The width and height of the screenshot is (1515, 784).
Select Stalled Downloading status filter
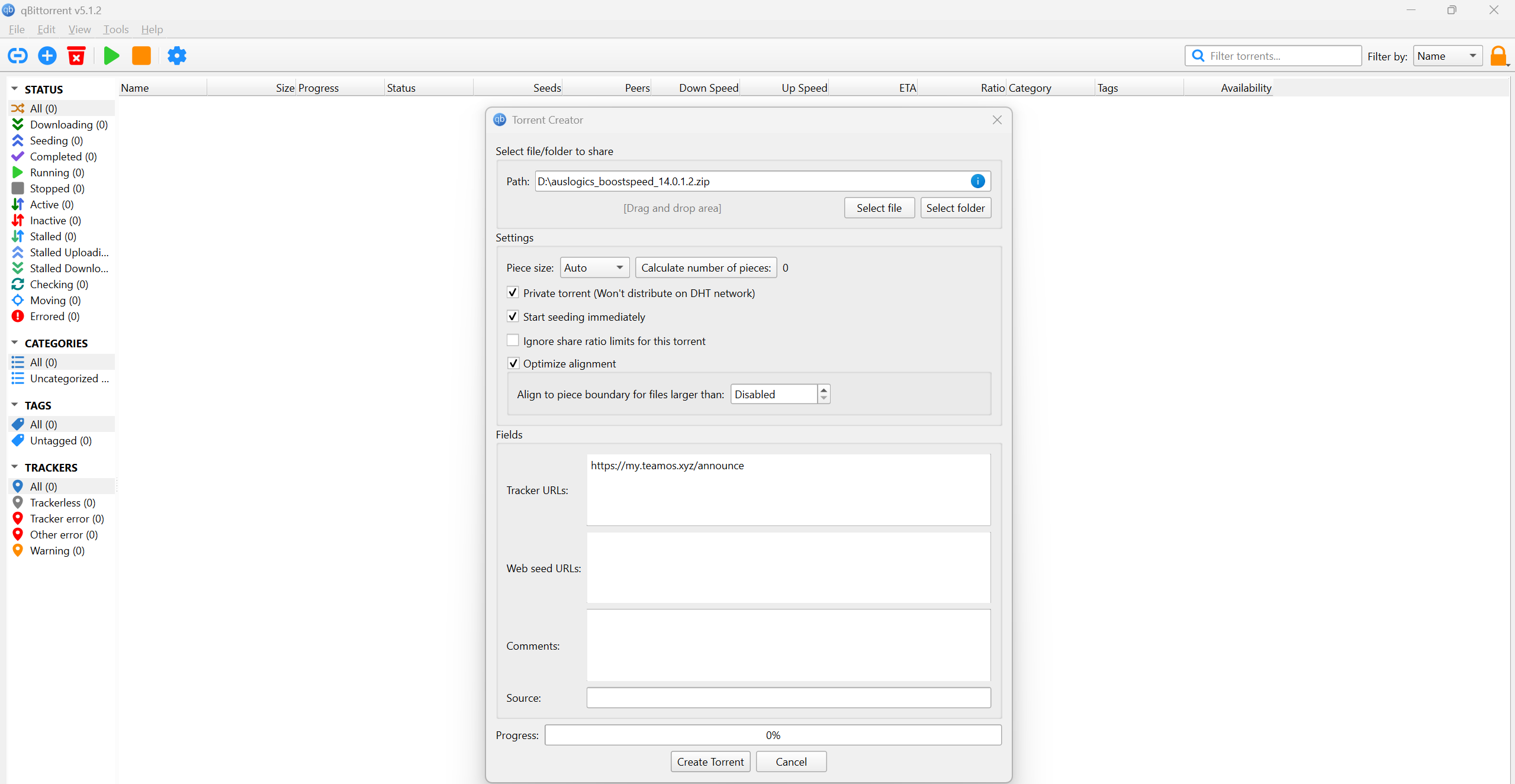60,268
